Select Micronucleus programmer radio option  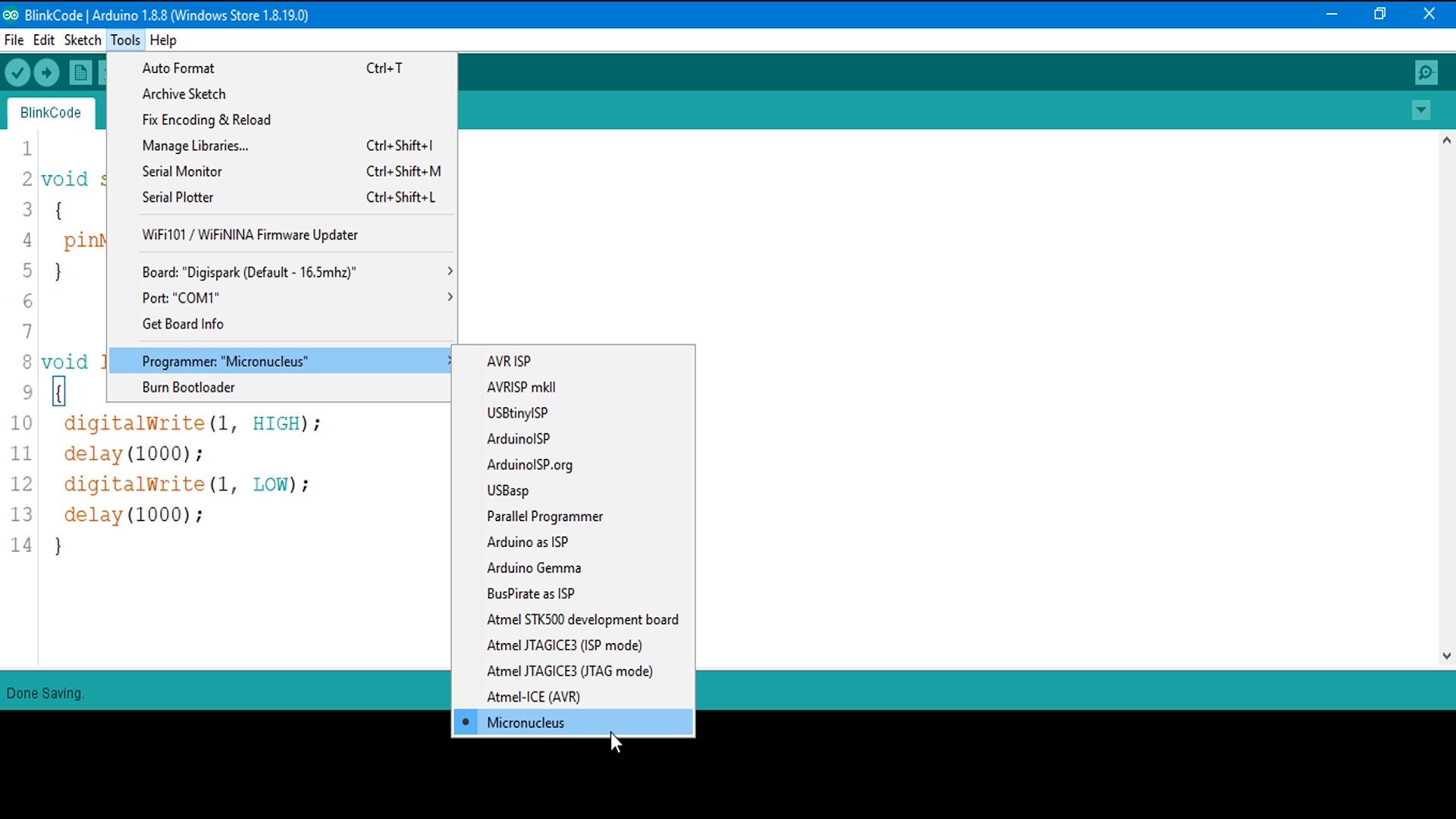525,723
